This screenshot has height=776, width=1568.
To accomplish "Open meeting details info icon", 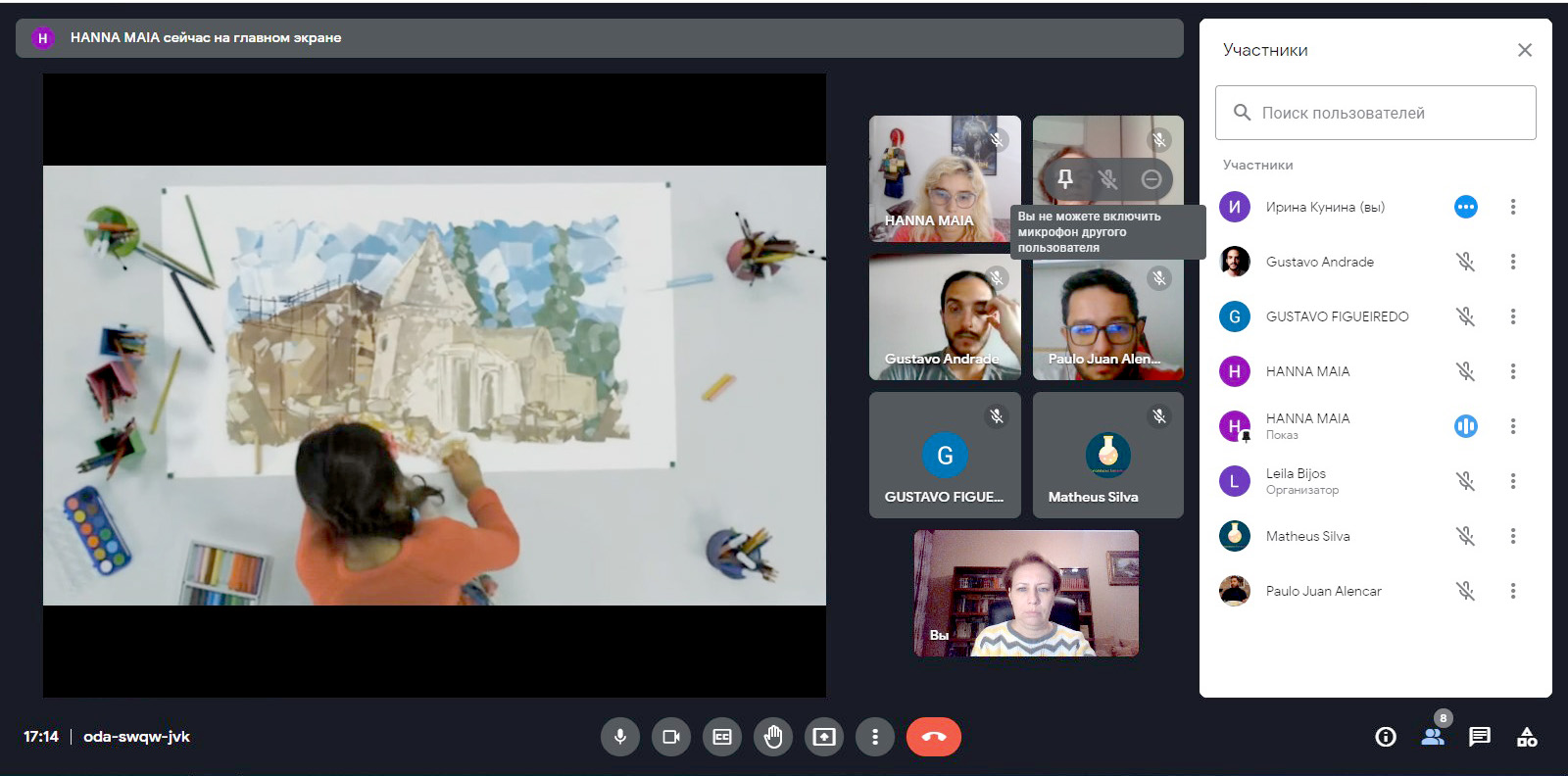I will pyautogui.click(x=1386, y=737).
